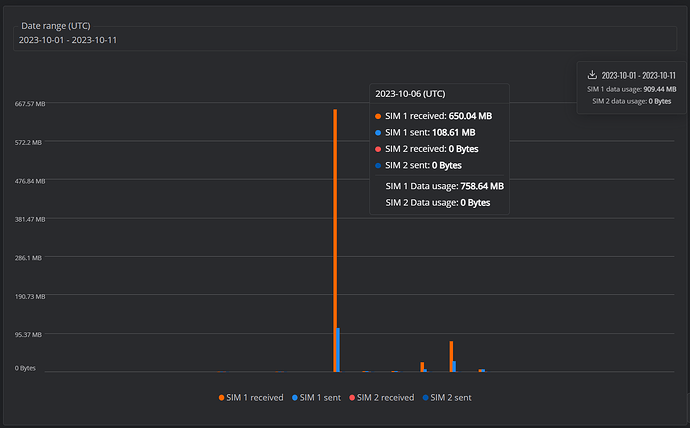Click the 2023-10-01 - 2023-10-11 export summary text
This screenshot has width=690, height=428.
(x=639, y=75)
